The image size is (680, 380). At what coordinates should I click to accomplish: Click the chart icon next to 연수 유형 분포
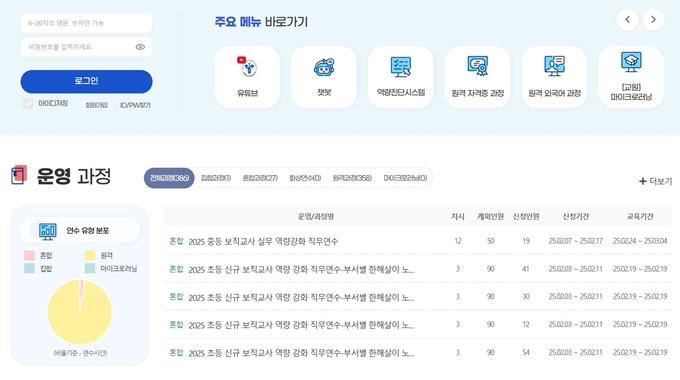[x=47, y=231]
